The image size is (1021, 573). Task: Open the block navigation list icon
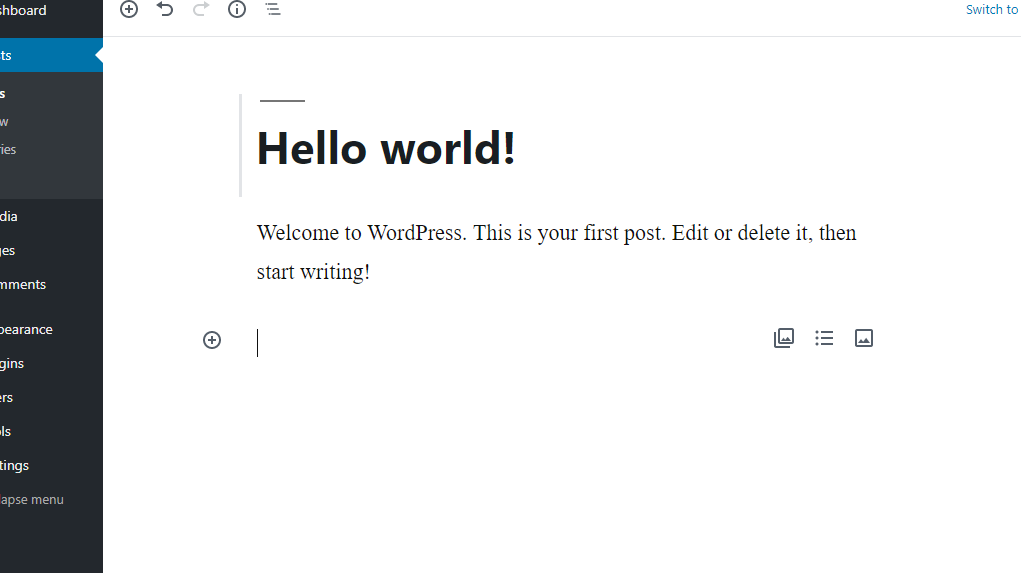click(273, 10)
